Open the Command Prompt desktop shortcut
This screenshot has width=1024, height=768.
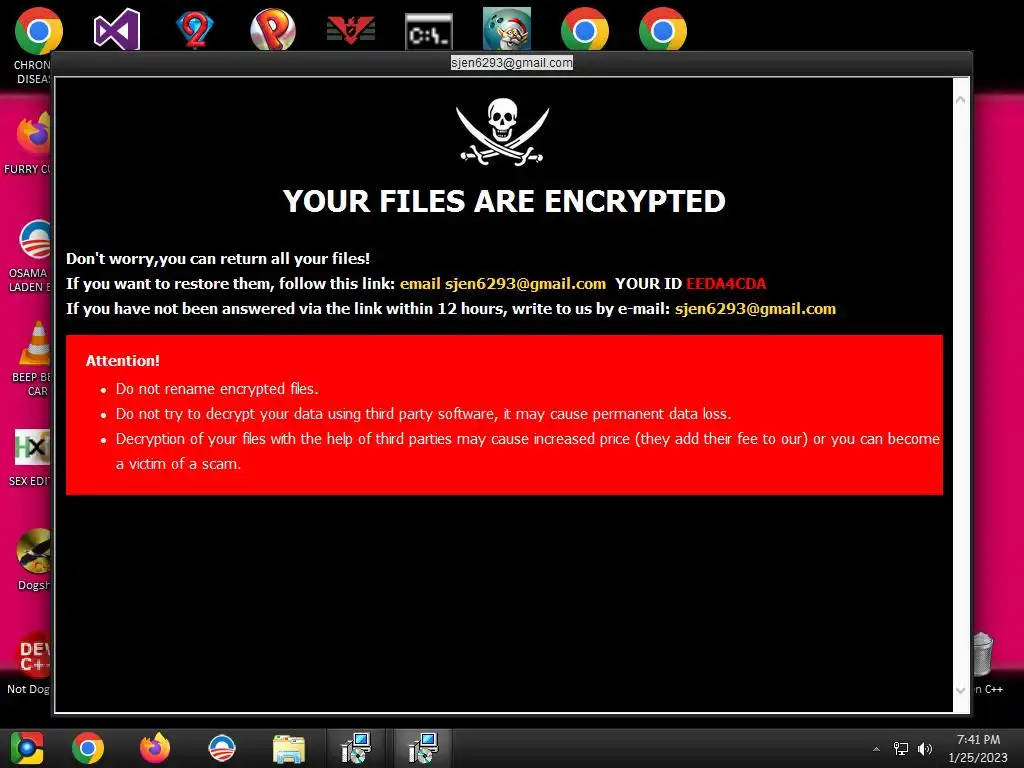pos(428,31)
